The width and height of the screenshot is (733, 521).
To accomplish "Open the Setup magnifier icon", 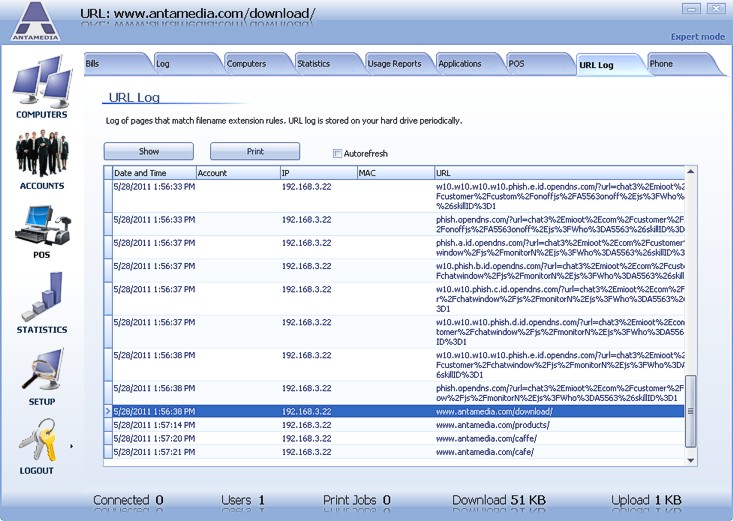I will click(x=42, y=370).
